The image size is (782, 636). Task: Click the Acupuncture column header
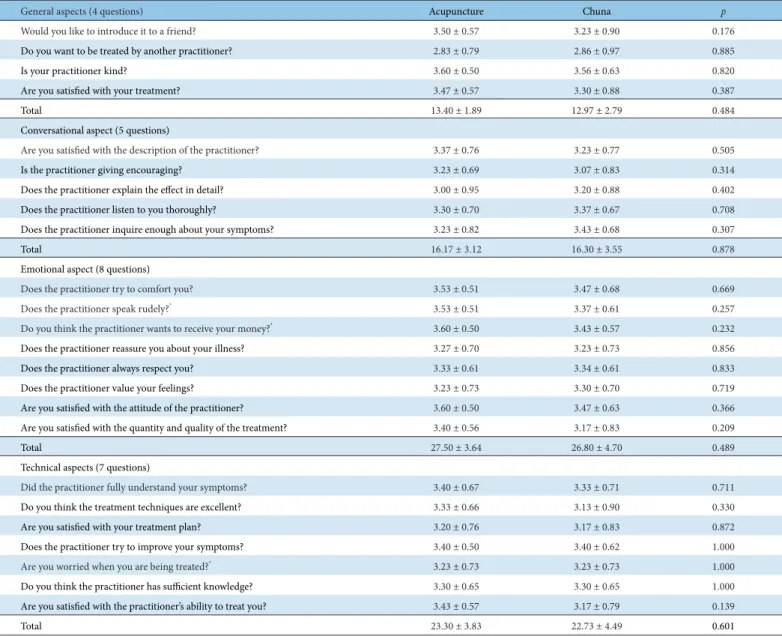click(456, 11)
